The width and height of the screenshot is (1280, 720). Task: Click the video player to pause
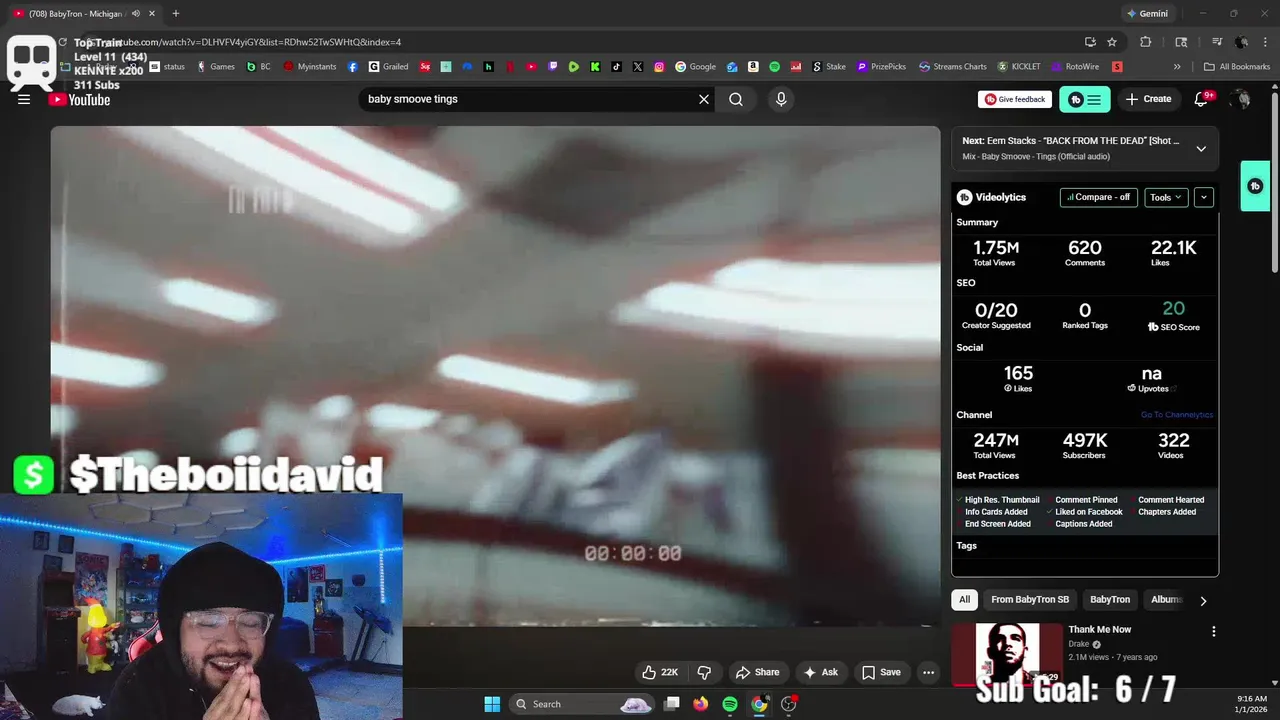495,376
